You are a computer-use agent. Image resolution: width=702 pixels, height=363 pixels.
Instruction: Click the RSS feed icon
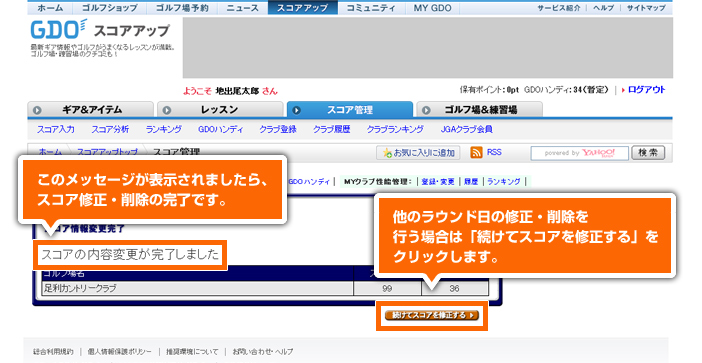point(476,153)
